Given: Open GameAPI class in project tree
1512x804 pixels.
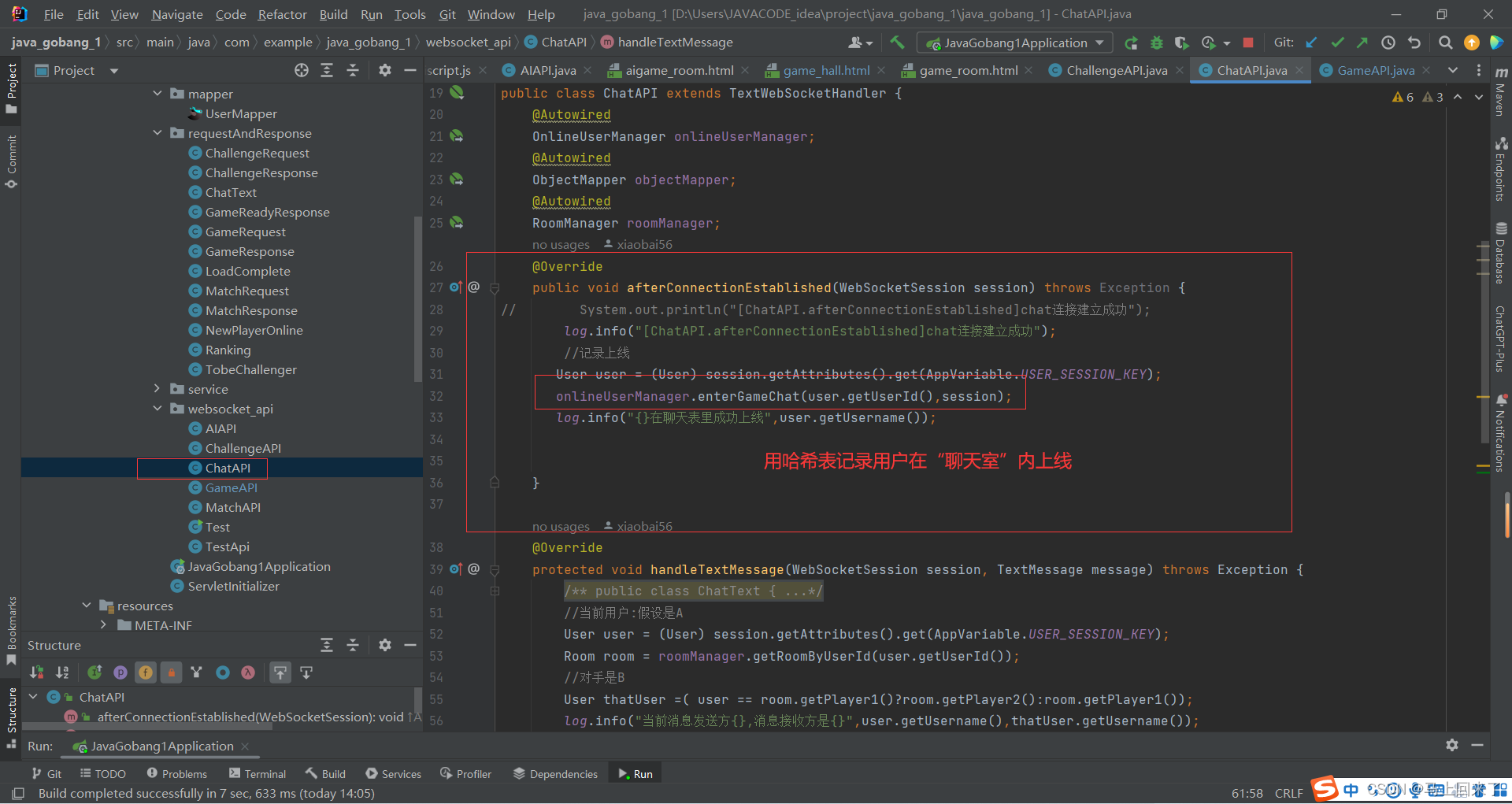Looking at the screenshot, I should pos(231,487).
